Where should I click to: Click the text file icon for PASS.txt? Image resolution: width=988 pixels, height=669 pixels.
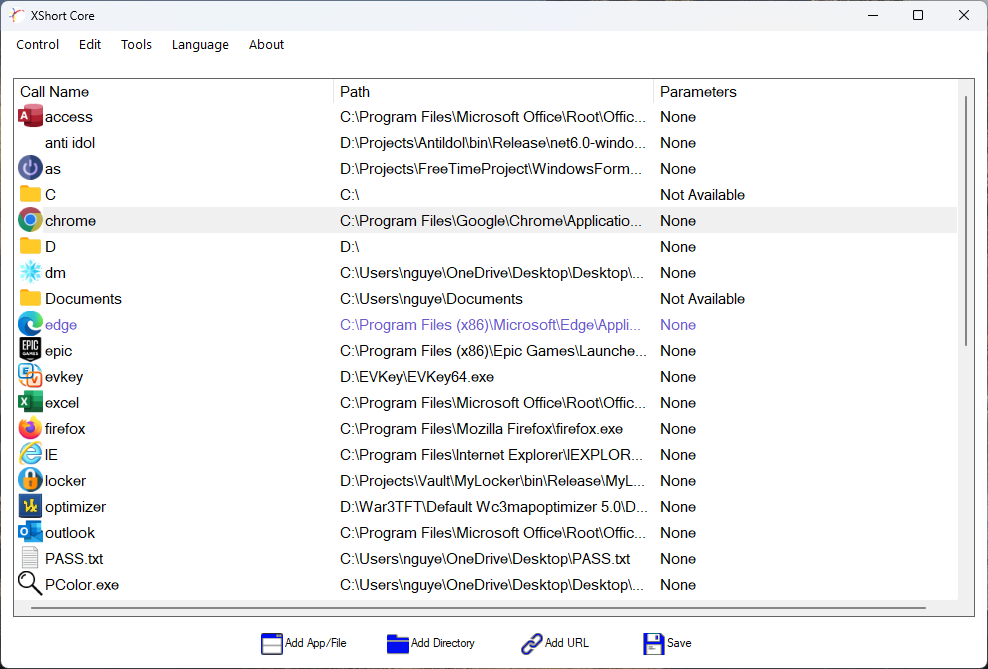pos(30,558)
